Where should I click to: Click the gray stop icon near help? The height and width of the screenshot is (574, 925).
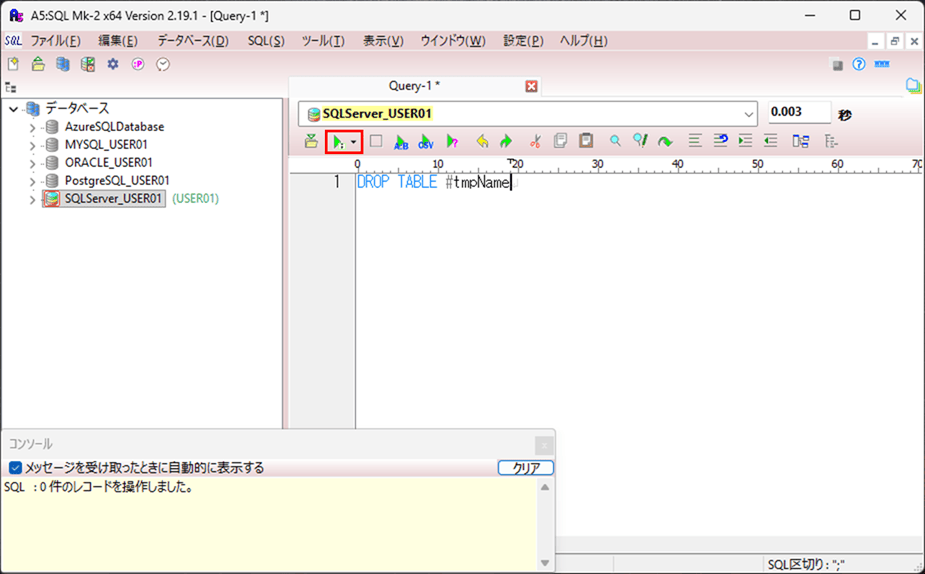click(x=837, y=65)
